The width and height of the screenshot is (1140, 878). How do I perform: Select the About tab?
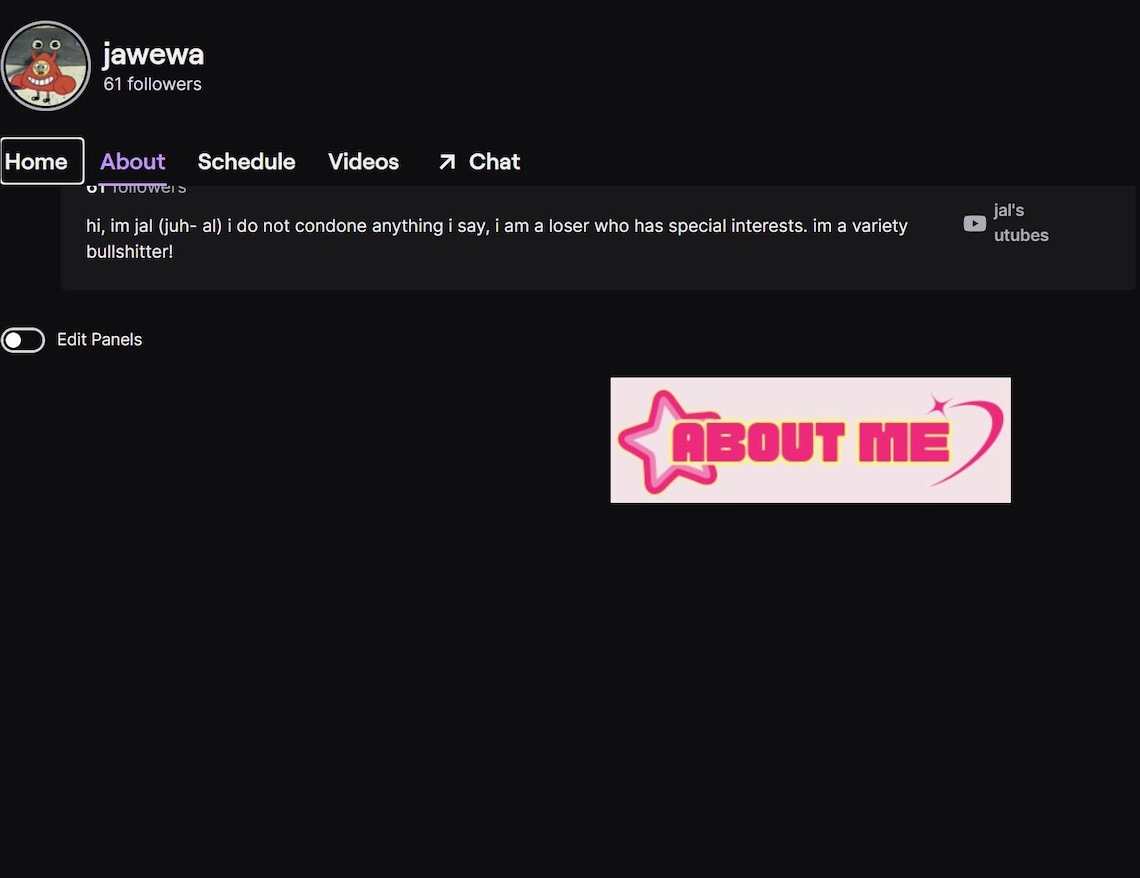pos(133,158)
